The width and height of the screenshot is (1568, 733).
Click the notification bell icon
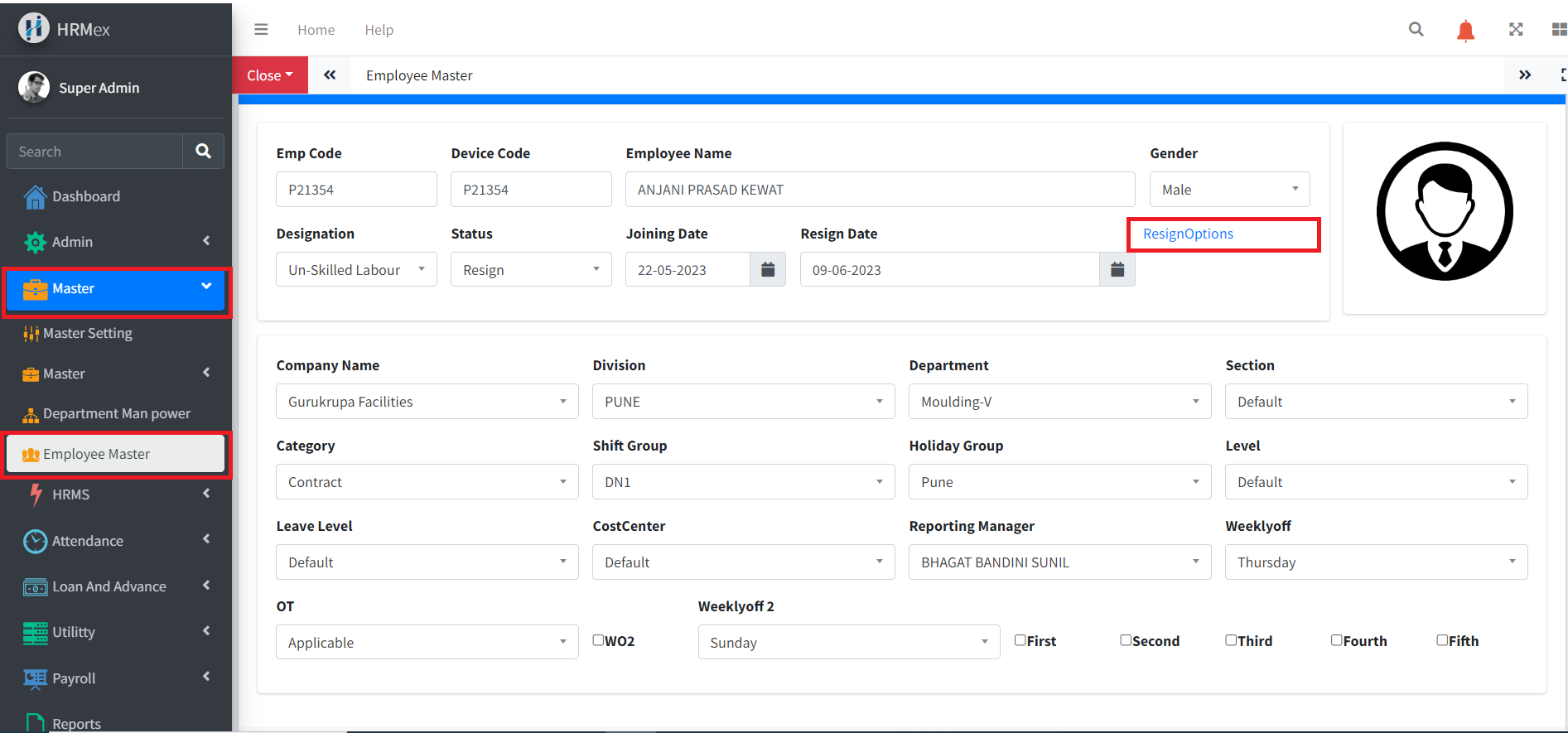click(1465, 31)
